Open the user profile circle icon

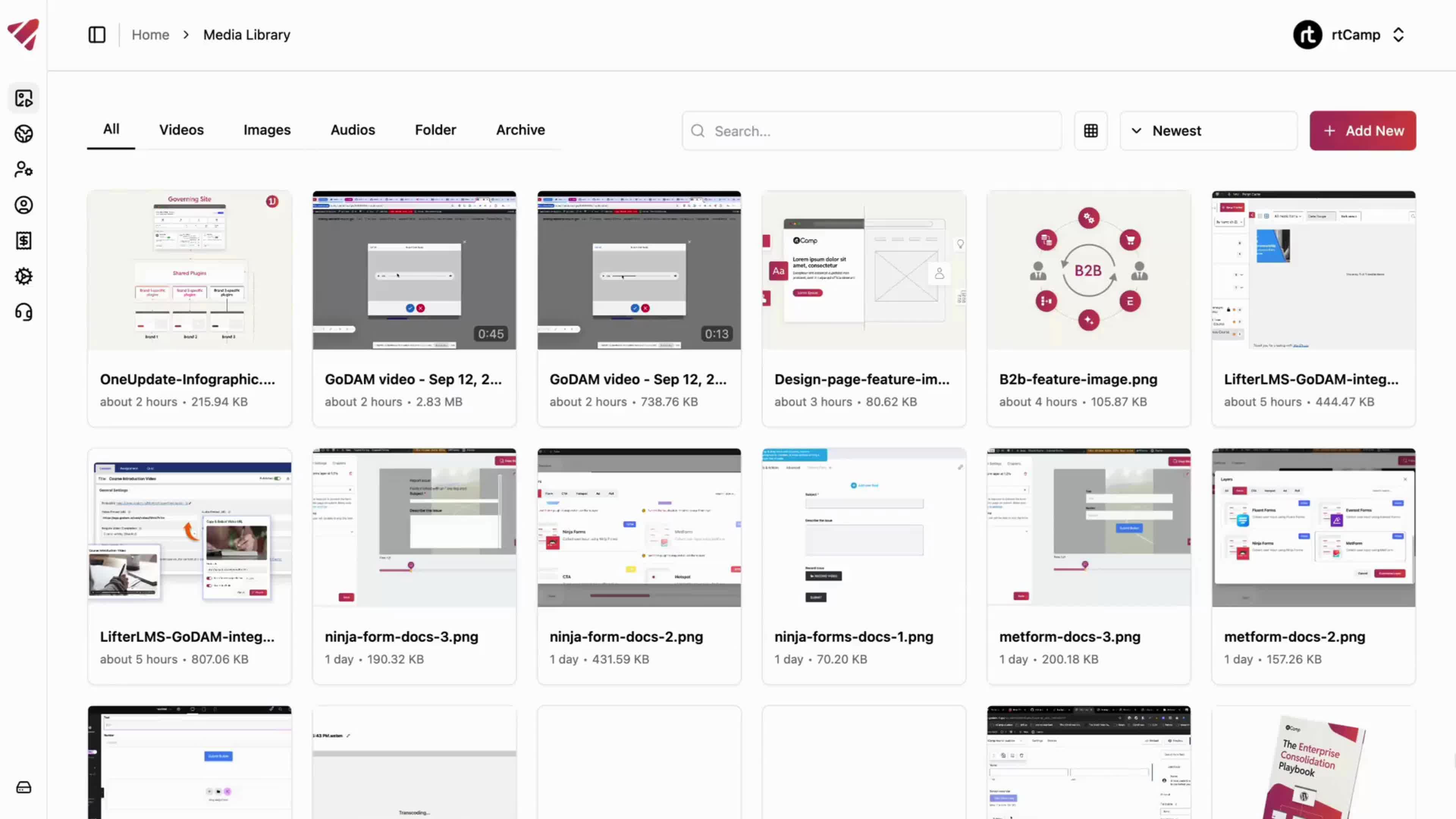(24, 205)
